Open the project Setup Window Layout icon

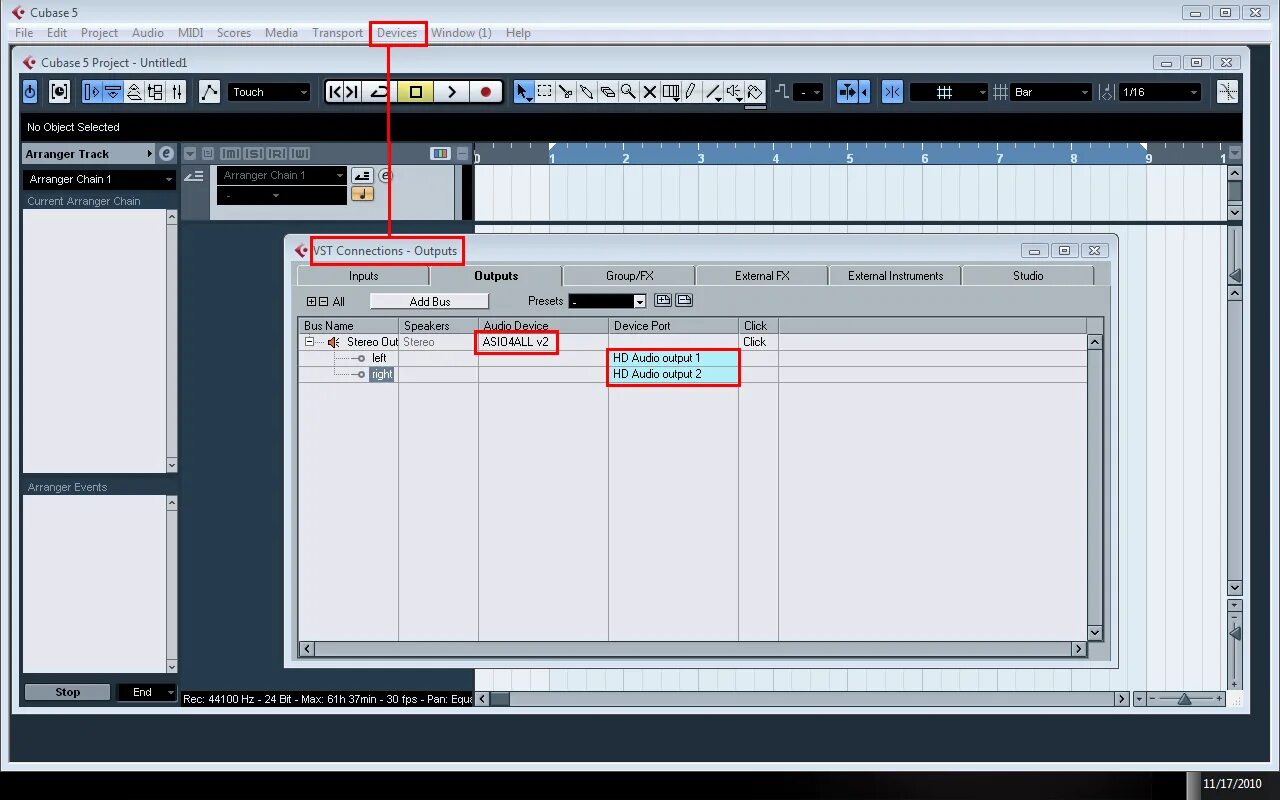pos(59,92)
